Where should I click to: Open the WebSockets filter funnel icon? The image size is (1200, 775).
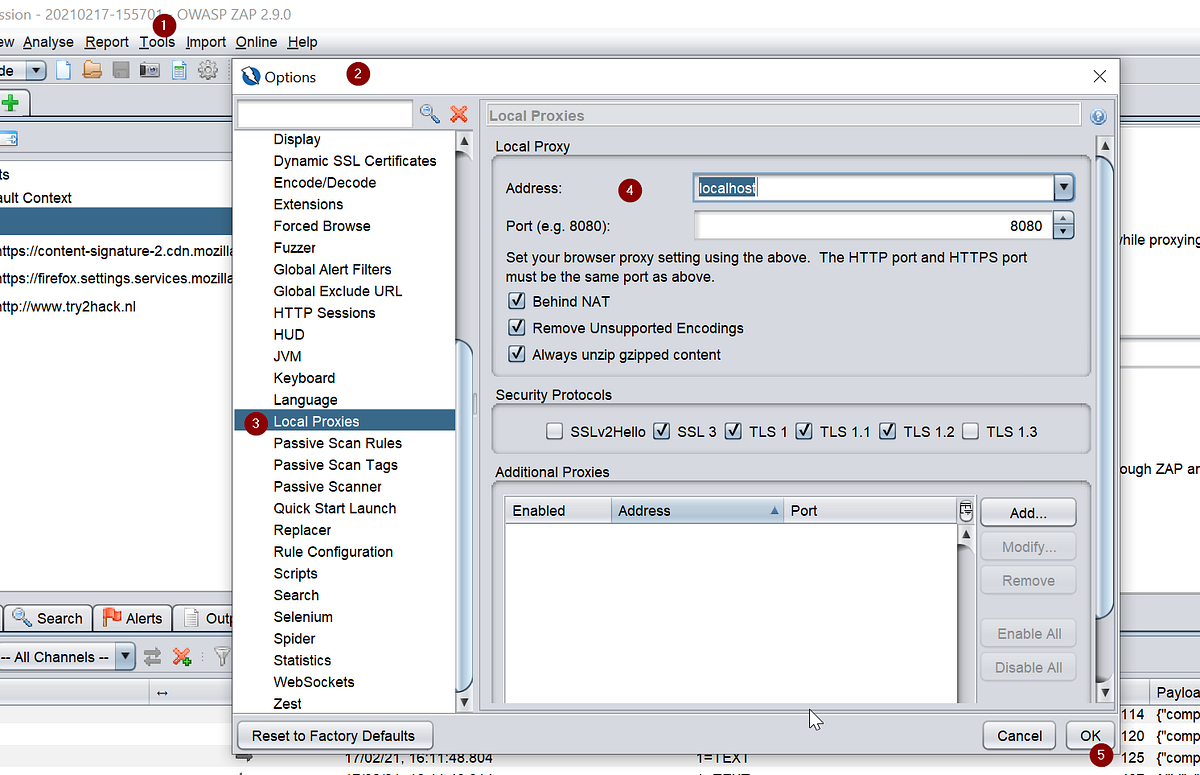(222, 656)
